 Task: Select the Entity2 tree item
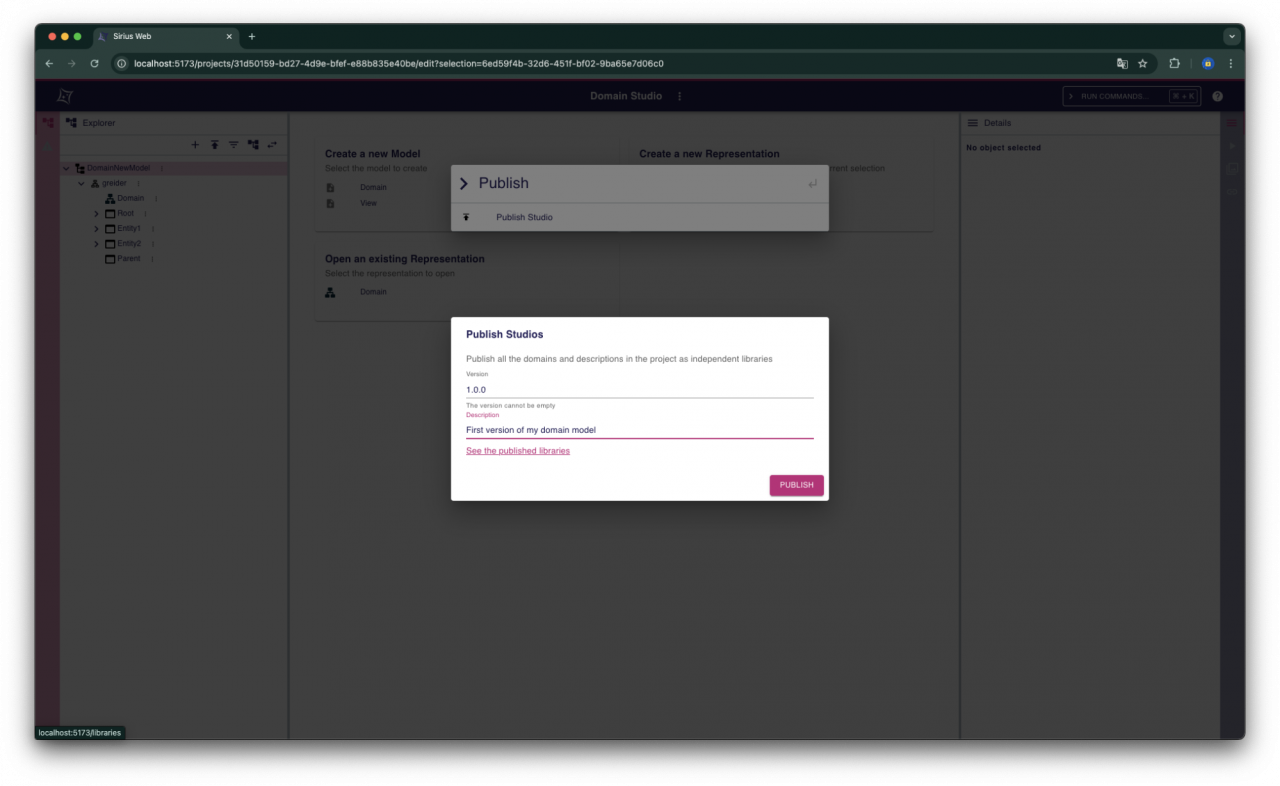pos(129,244)
